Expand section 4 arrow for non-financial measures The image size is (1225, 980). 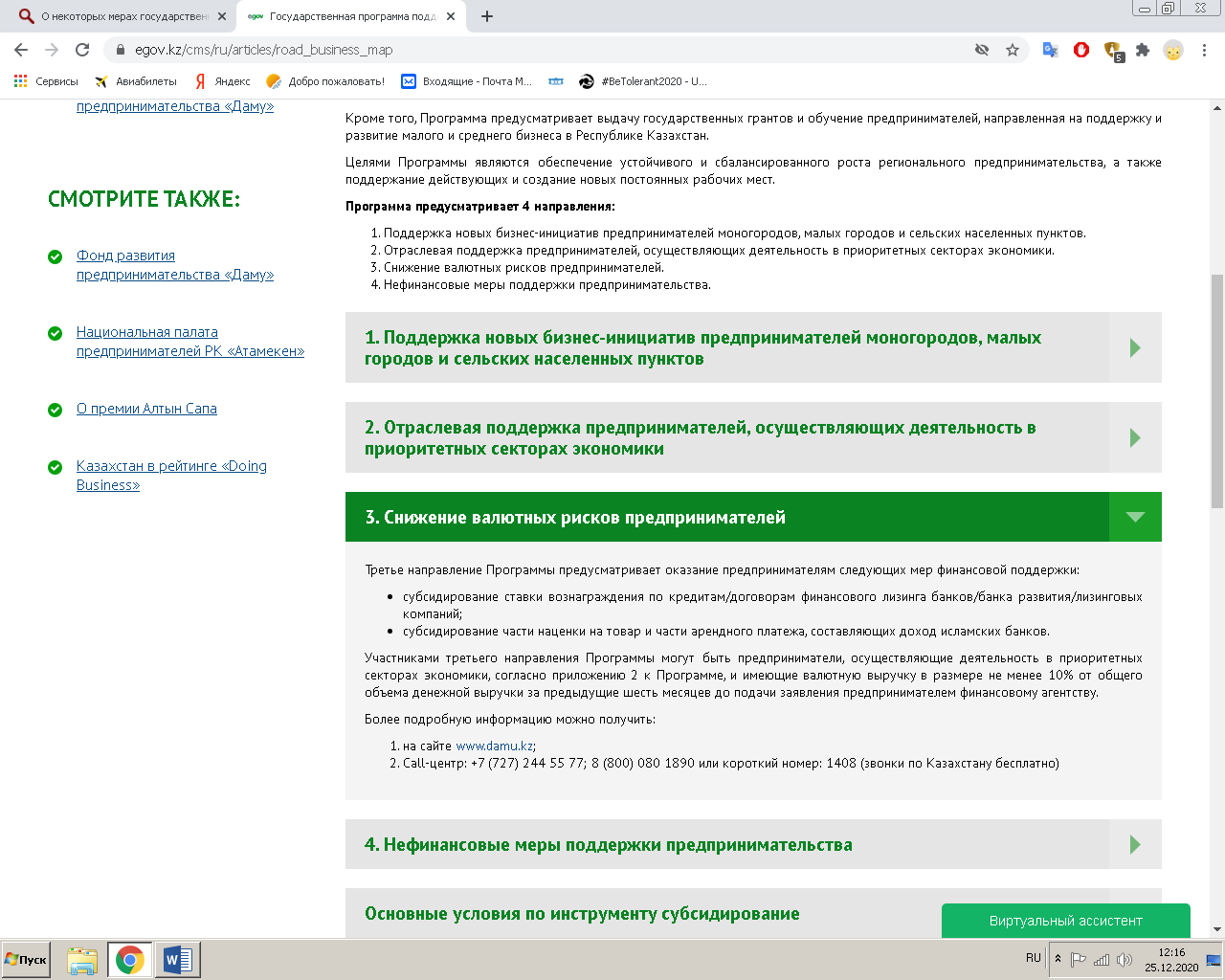tap(1135, 844)
